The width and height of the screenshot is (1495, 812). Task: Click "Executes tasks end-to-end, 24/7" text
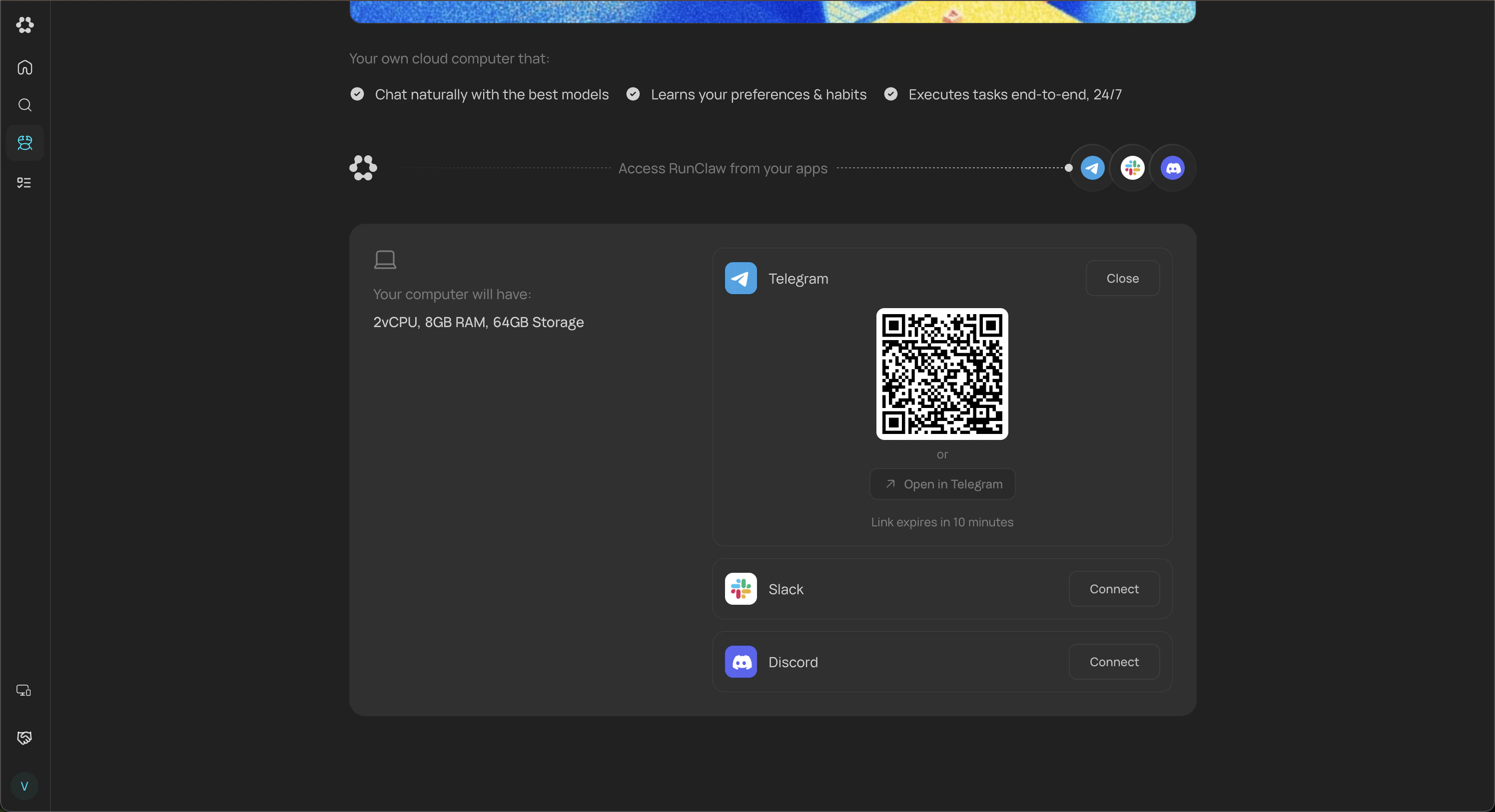(1015, 94)
